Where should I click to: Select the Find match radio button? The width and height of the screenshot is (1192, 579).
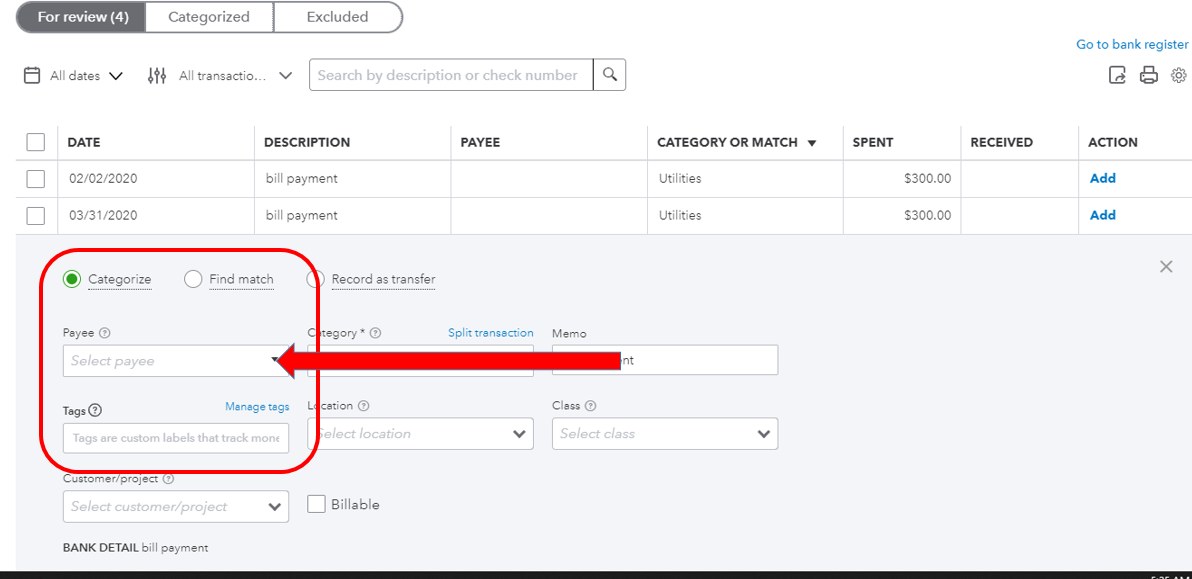193,280
